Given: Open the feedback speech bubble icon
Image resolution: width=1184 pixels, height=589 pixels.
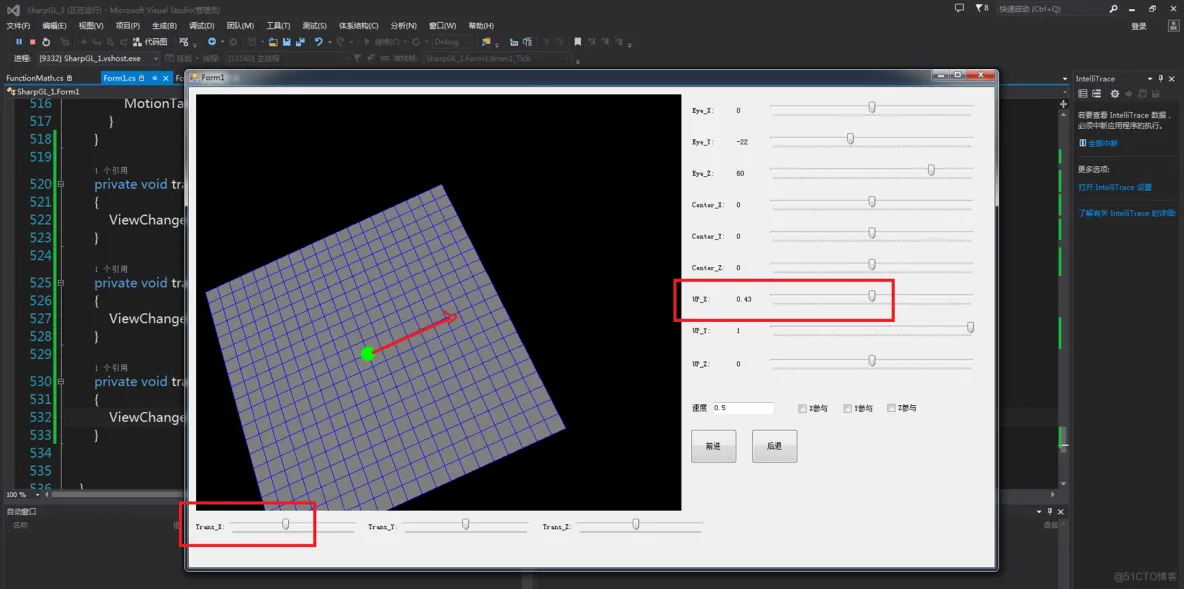Looking at the screenshot, I should click(x=959, y=8).
